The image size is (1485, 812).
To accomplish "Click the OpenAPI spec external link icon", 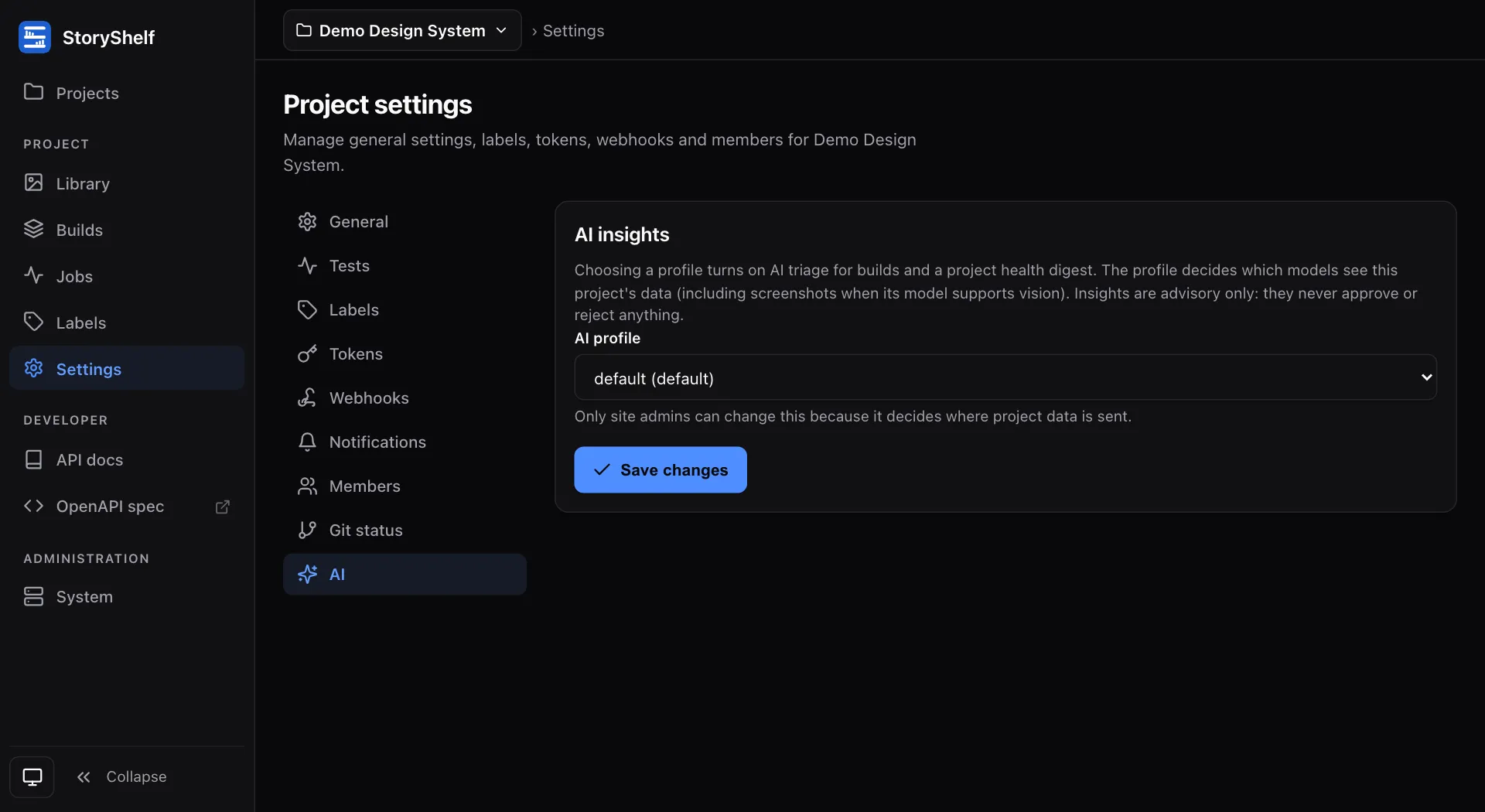I will (223, 507).
